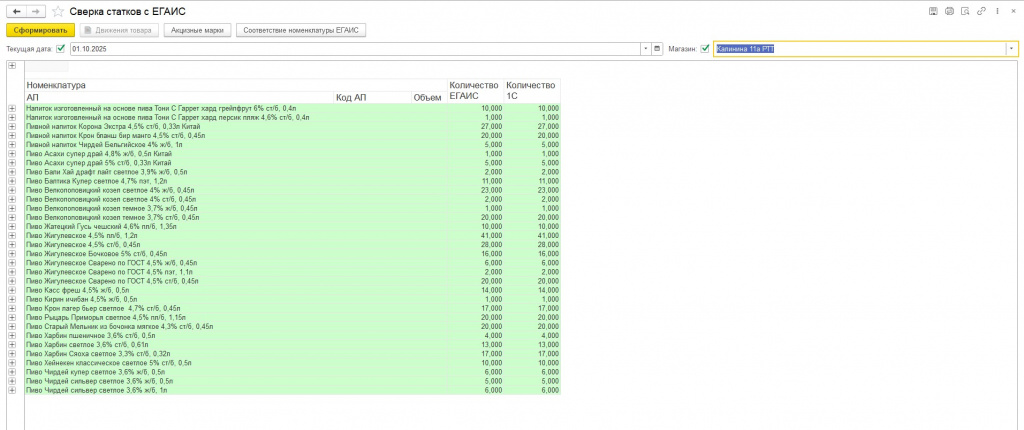Viewport: 1024px width, 430px height.
Task: Expand row Пиво Чирдей купер светлое
Action: click(12, 371)
